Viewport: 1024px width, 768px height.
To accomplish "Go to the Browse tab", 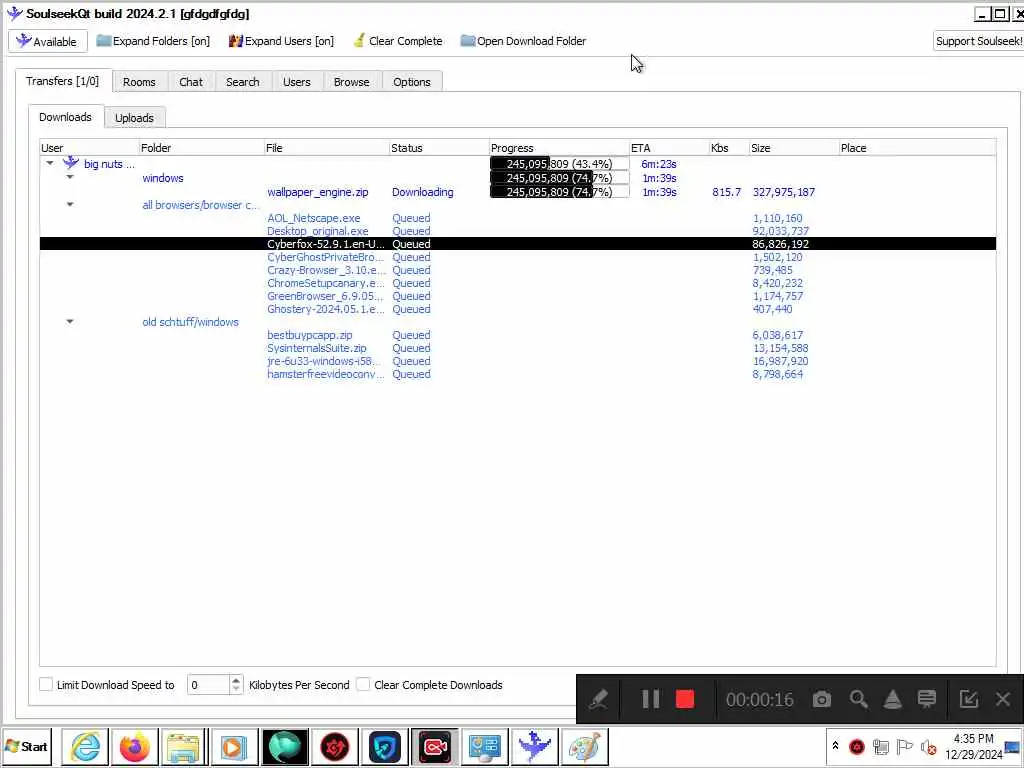I will 351,82.
